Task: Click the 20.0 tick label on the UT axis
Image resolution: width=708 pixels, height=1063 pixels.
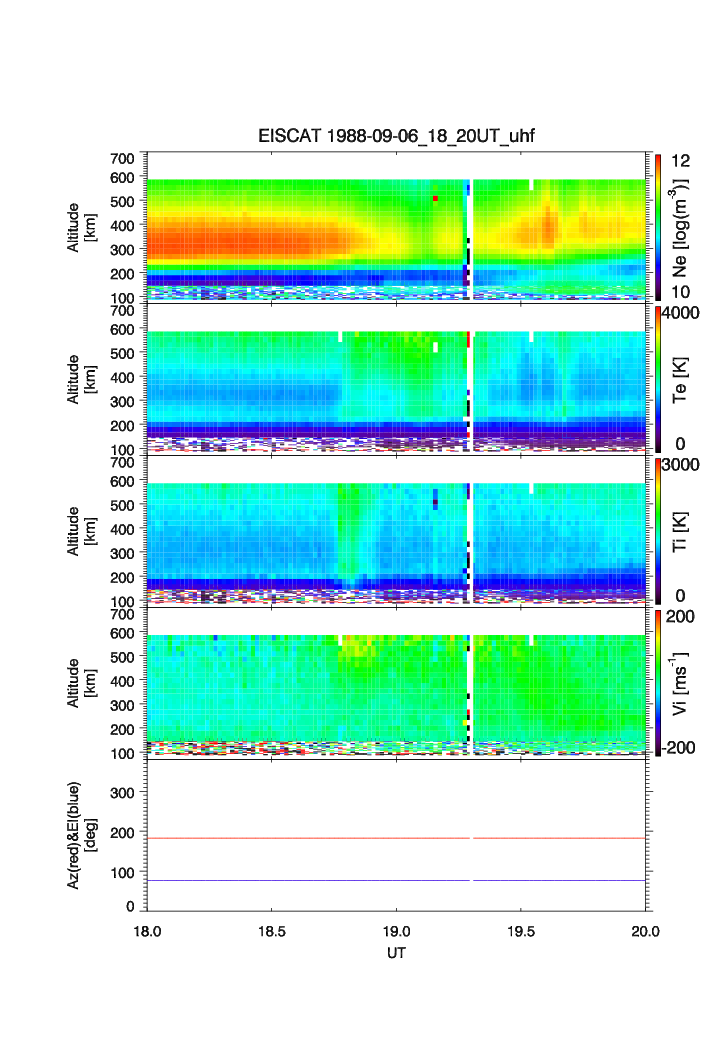Action: pyautogui.click(x=645, y=931)
